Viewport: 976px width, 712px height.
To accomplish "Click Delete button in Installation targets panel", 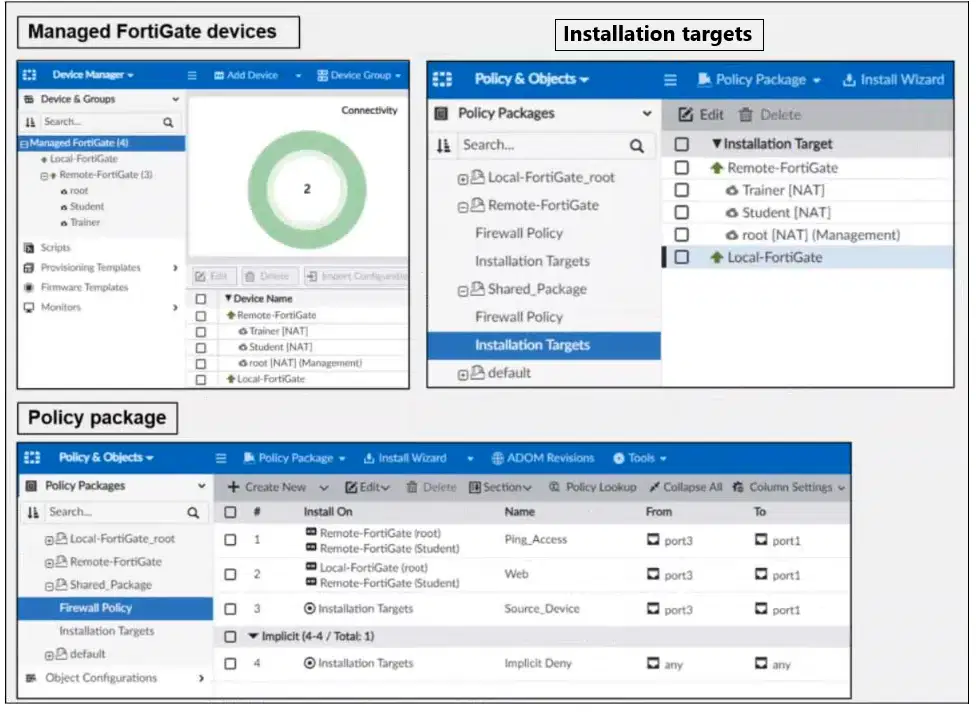I will (769, 115).
